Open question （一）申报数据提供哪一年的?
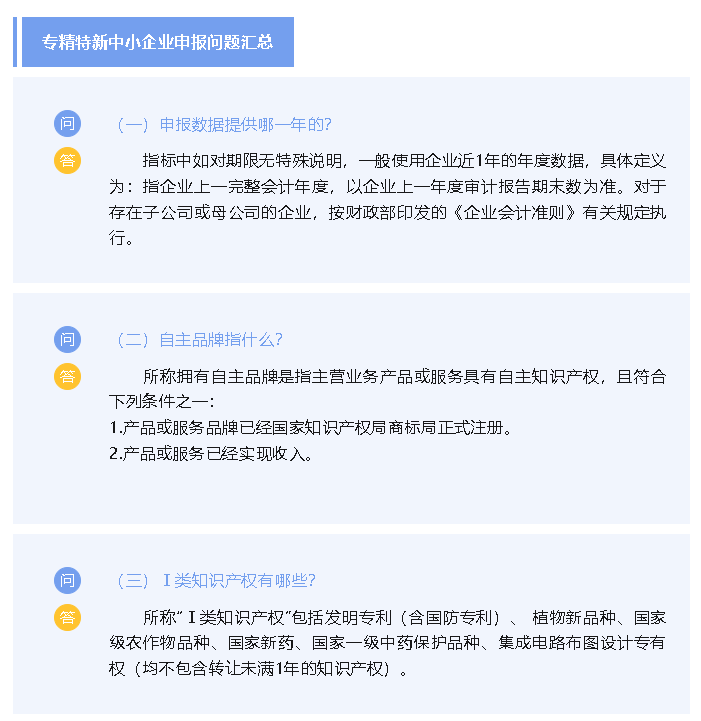Viewport: 701px width, 721px height. coord(223,125)
